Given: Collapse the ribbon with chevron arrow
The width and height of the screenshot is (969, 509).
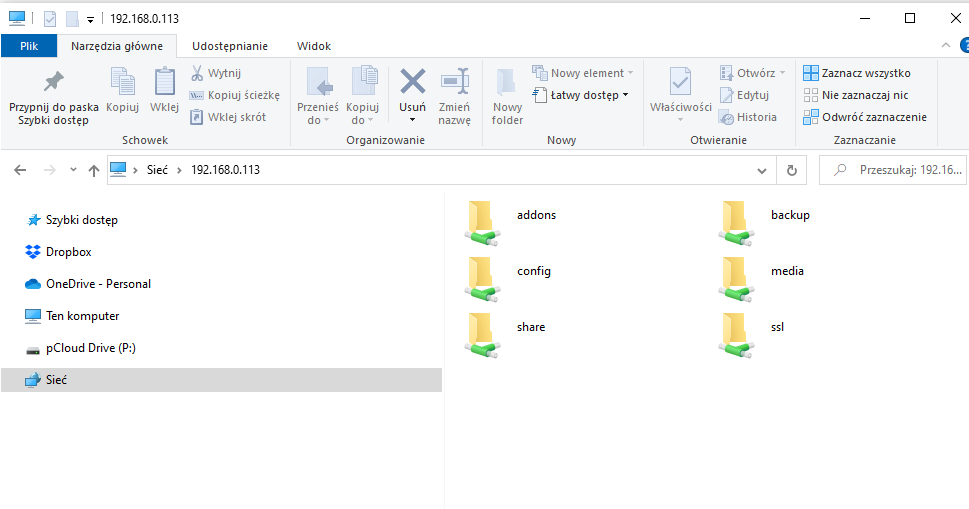Looking at the screenshot, I should pos(946,45).
